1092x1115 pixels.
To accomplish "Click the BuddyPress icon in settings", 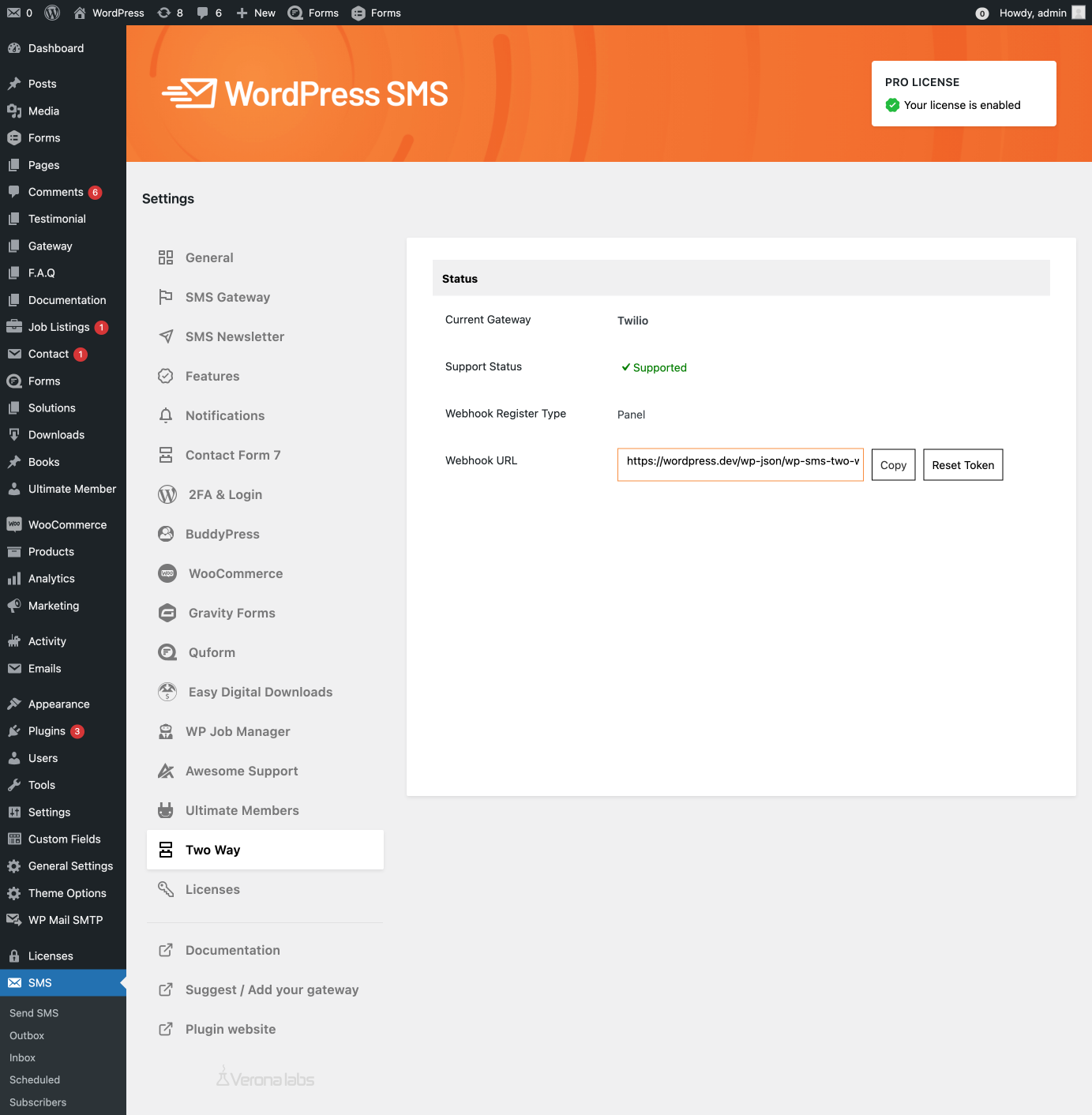I will tap(166, 534).
